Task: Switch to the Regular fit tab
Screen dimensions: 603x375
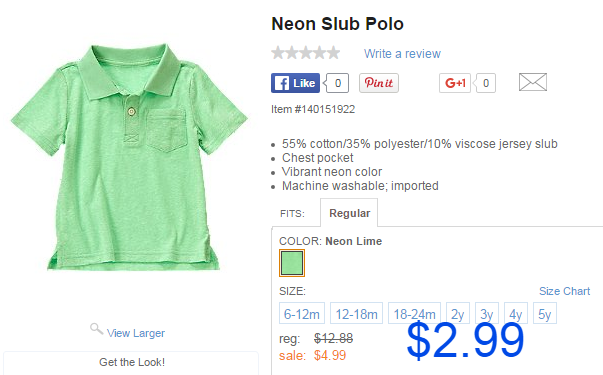Action: coord(349,213)
